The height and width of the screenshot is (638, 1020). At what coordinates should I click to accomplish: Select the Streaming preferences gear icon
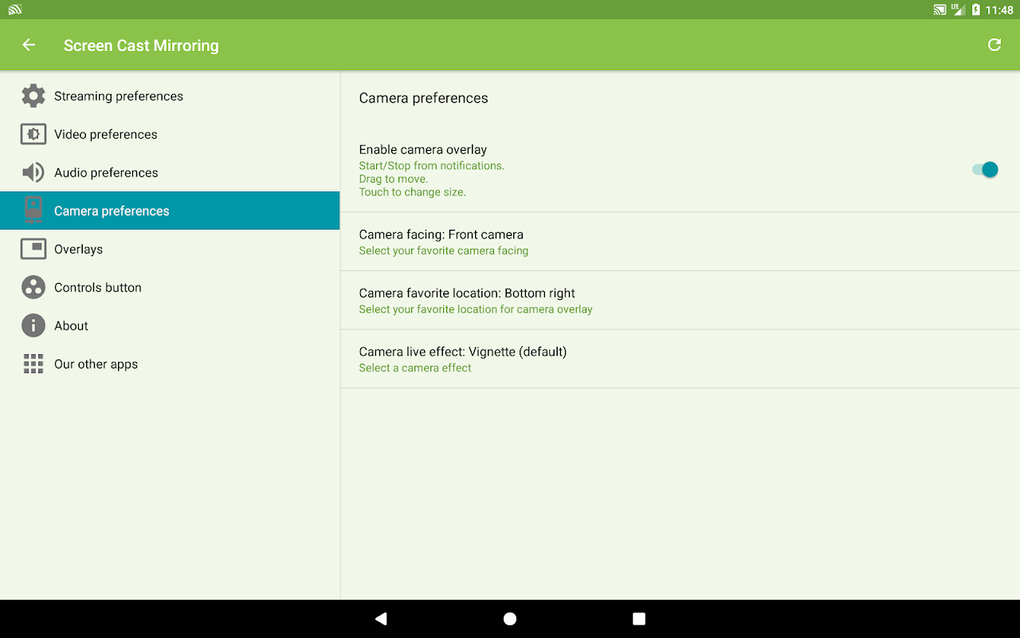point(32,95)
